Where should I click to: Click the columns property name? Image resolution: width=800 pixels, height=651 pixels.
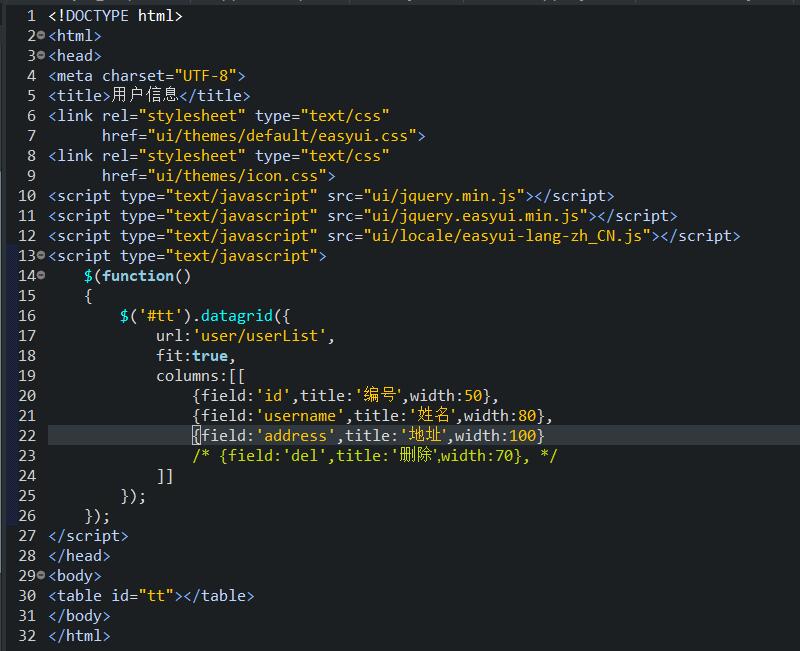187,376
